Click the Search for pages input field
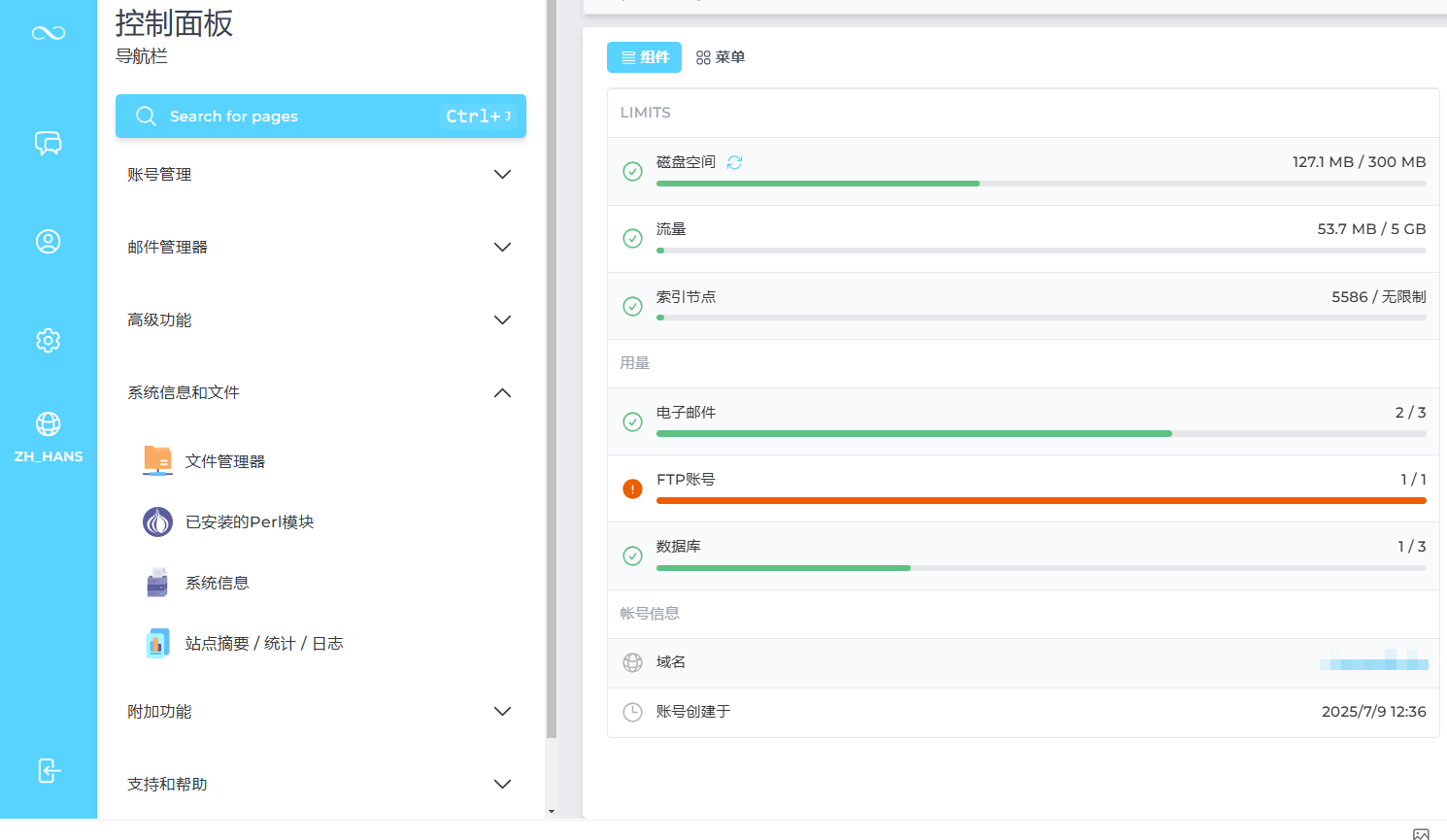Screen dimensions: 1447x840 320,116
